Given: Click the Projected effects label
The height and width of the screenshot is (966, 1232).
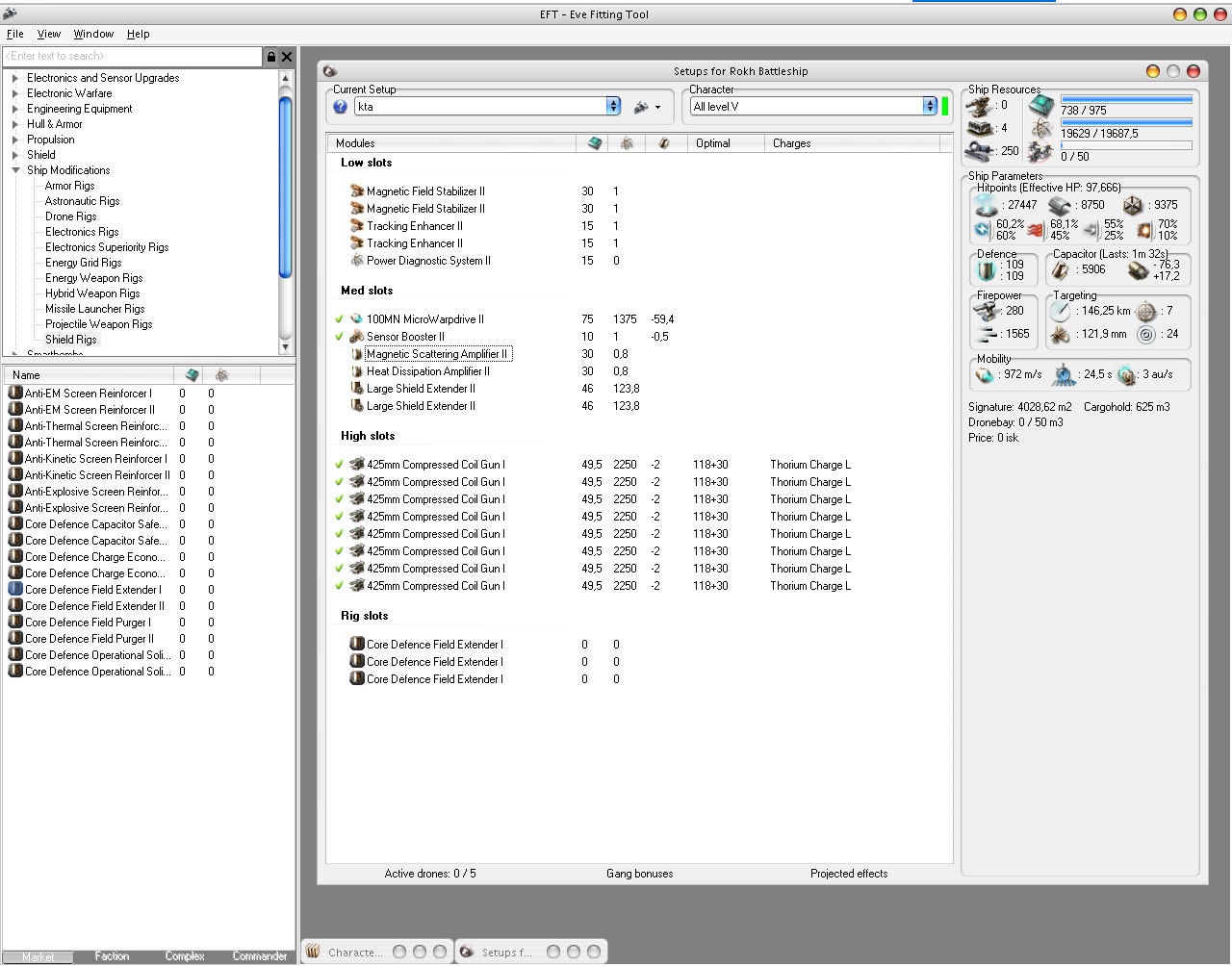Looking at the screenshot, I should [848, 874].
